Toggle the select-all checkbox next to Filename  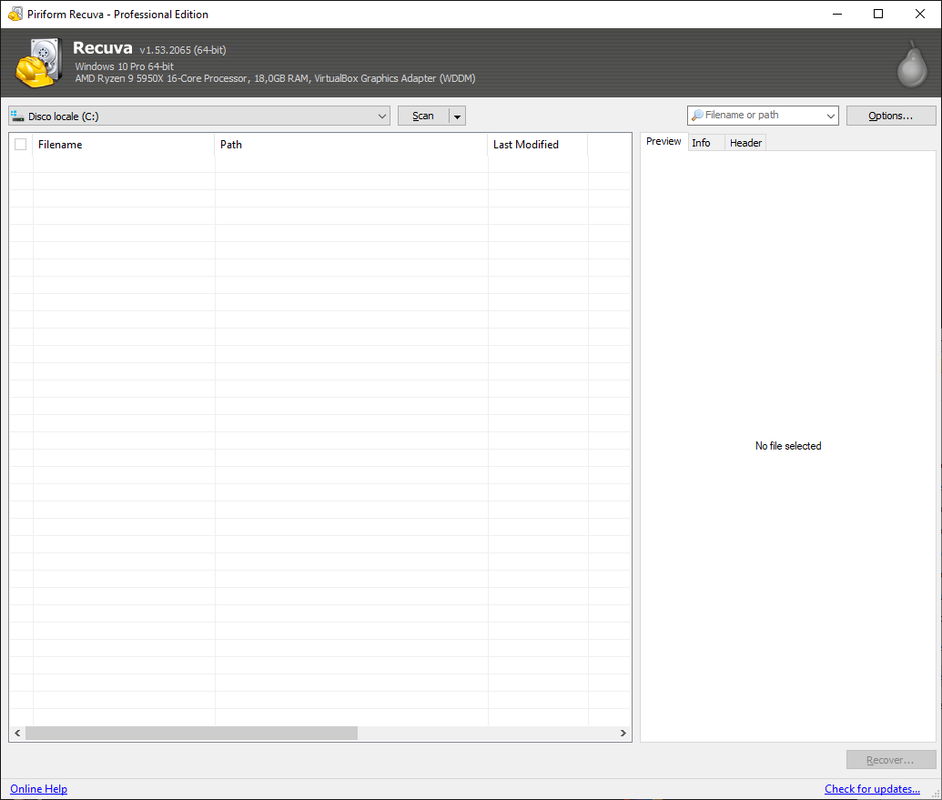pyautogui.click(x=20, y=144)
